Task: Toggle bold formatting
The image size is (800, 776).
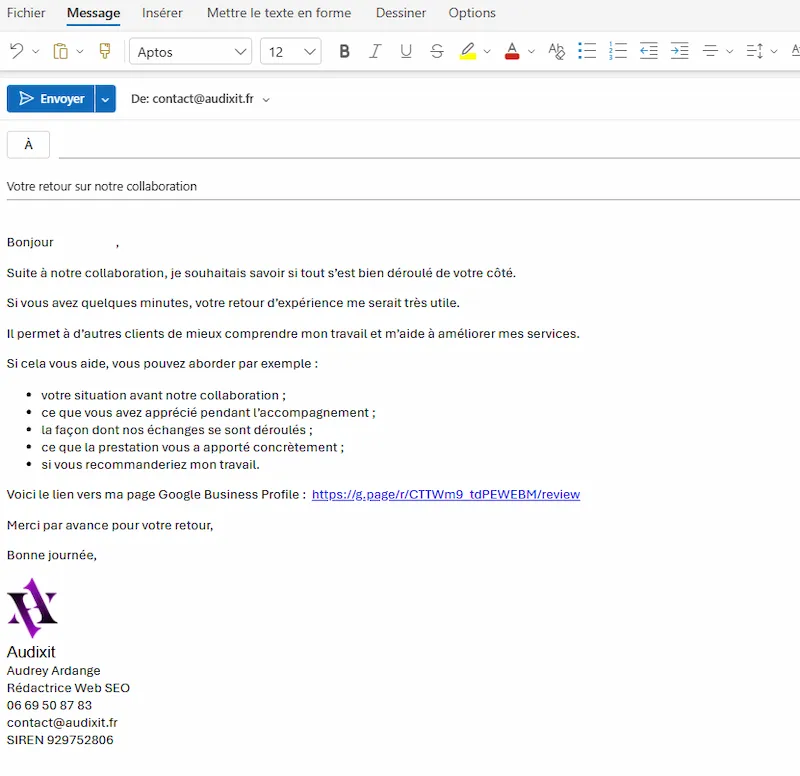Action: pyautogui.click(x=344, y=50)
